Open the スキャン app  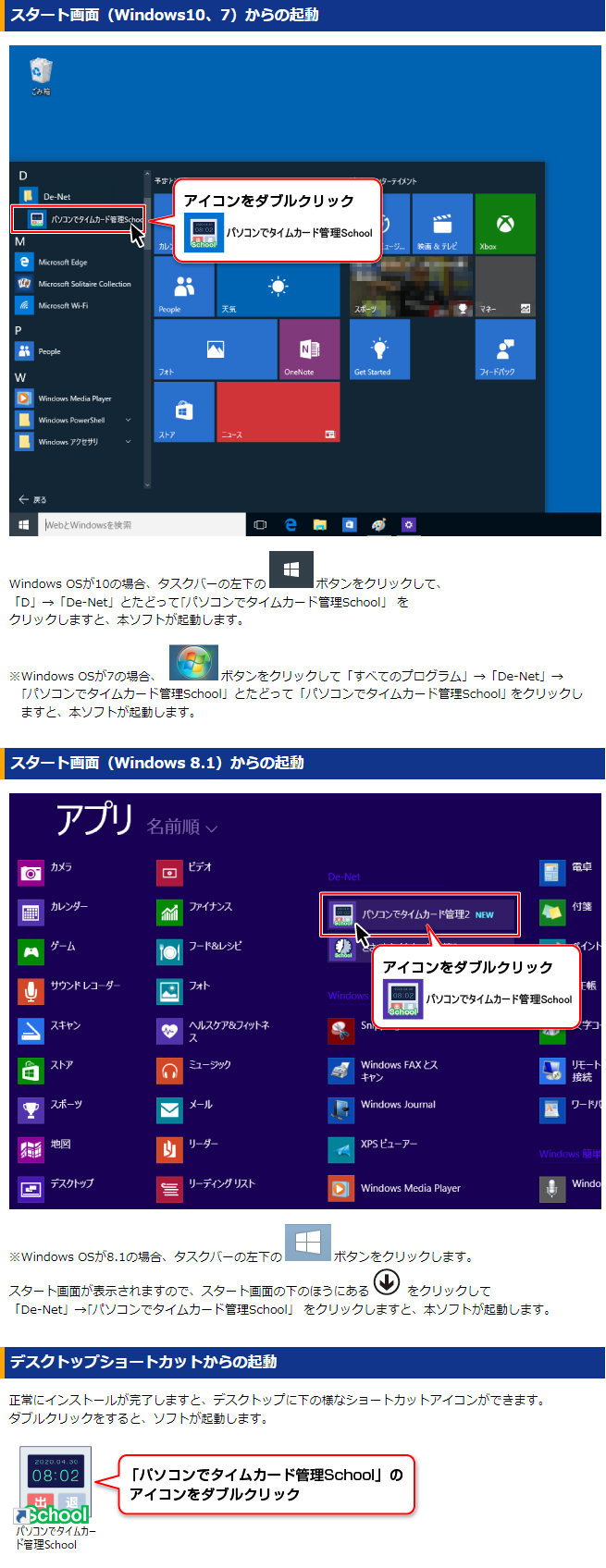pos(50,1031)
